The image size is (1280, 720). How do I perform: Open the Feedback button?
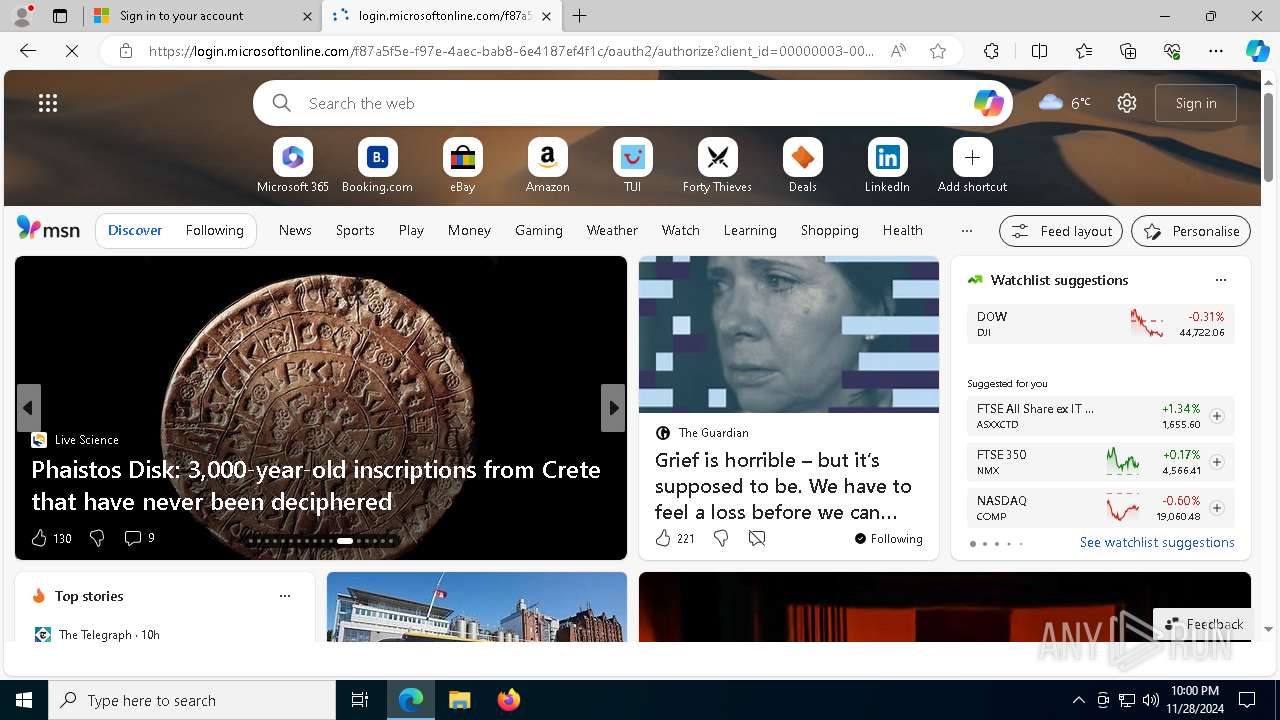point(1203,624)
